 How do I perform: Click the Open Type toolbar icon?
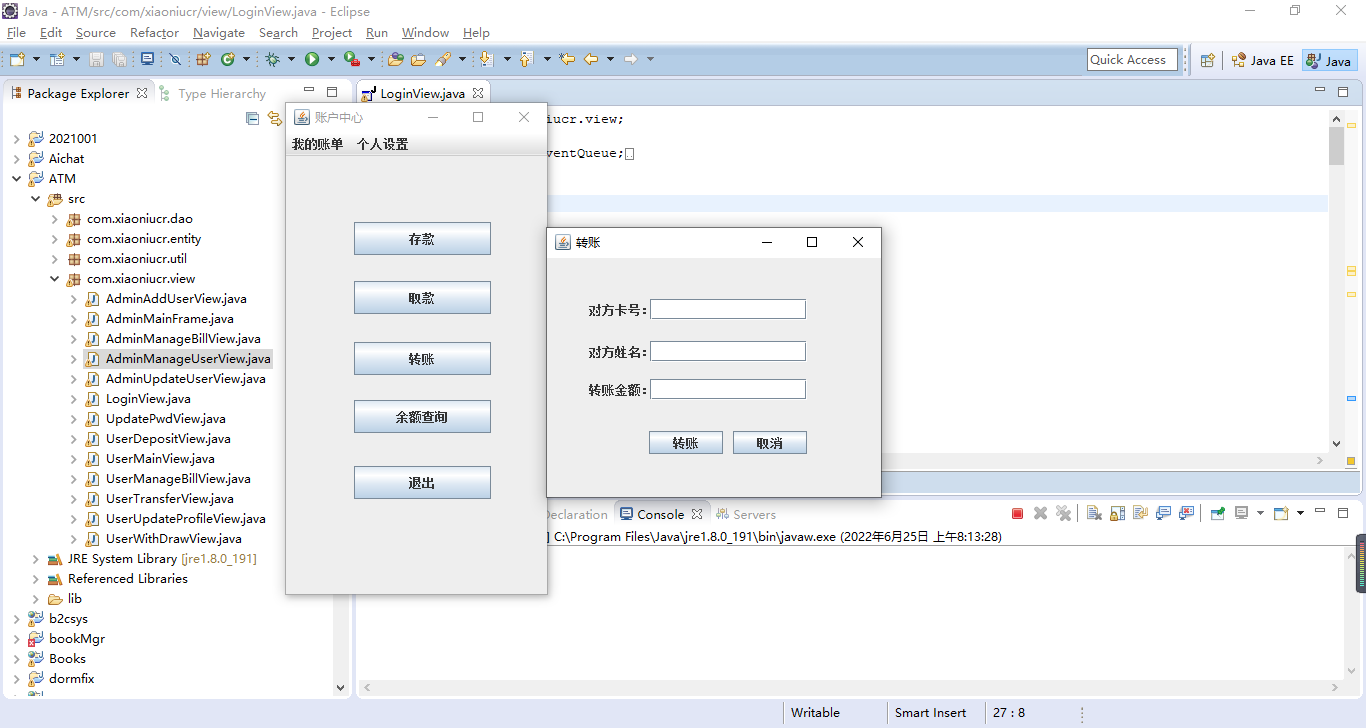396,59
